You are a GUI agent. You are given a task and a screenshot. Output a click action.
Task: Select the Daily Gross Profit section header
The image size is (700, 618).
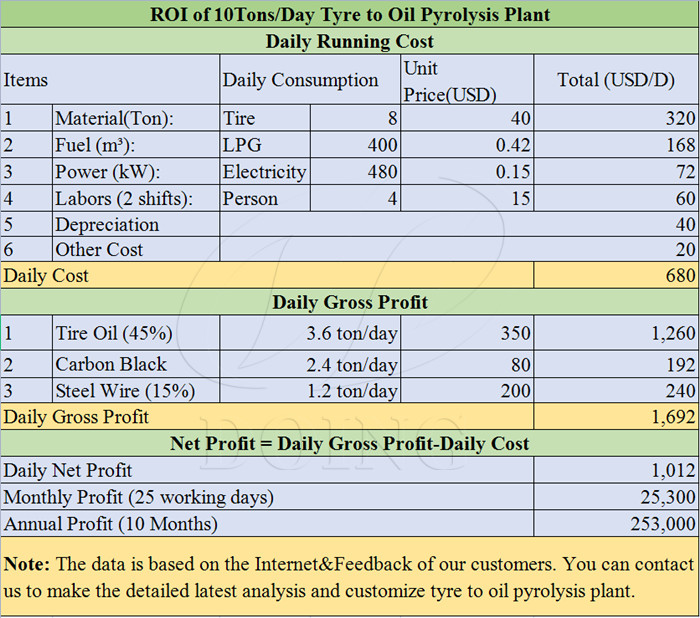(x=349, y=302)
